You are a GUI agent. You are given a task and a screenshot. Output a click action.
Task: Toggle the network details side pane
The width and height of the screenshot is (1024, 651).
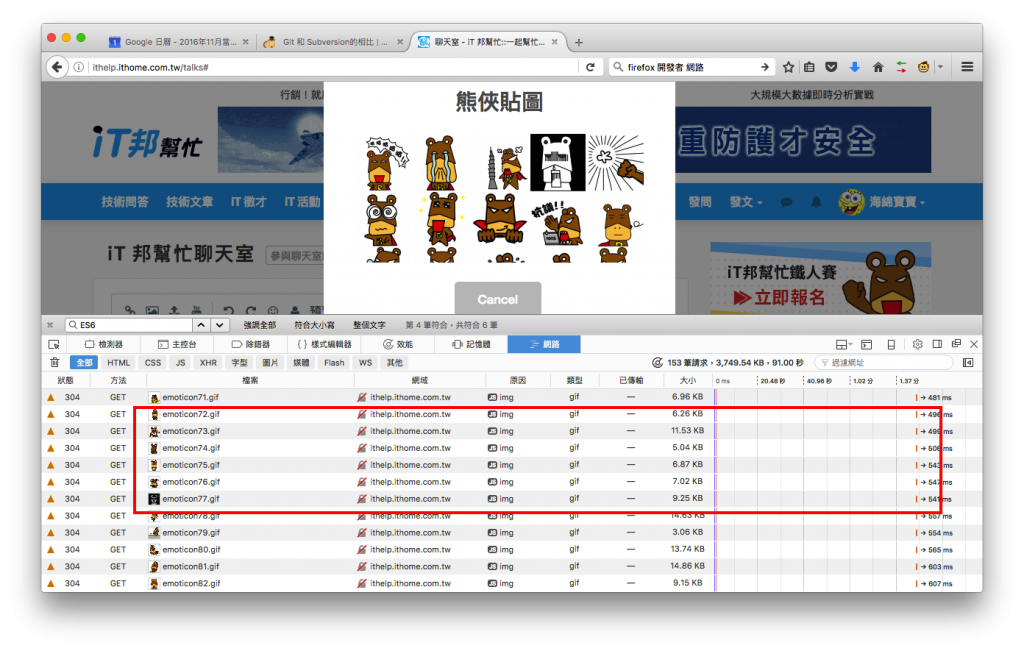point(968,362)
